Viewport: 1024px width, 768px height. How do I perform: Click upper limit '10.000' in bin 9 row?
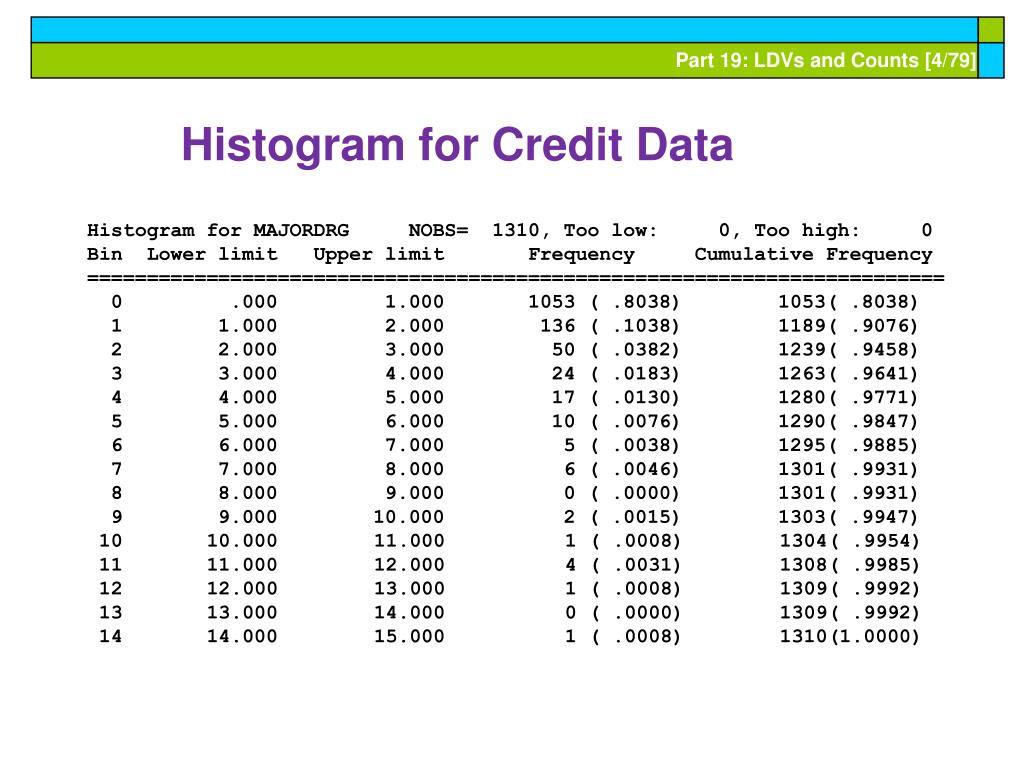[x=409, y=517]
